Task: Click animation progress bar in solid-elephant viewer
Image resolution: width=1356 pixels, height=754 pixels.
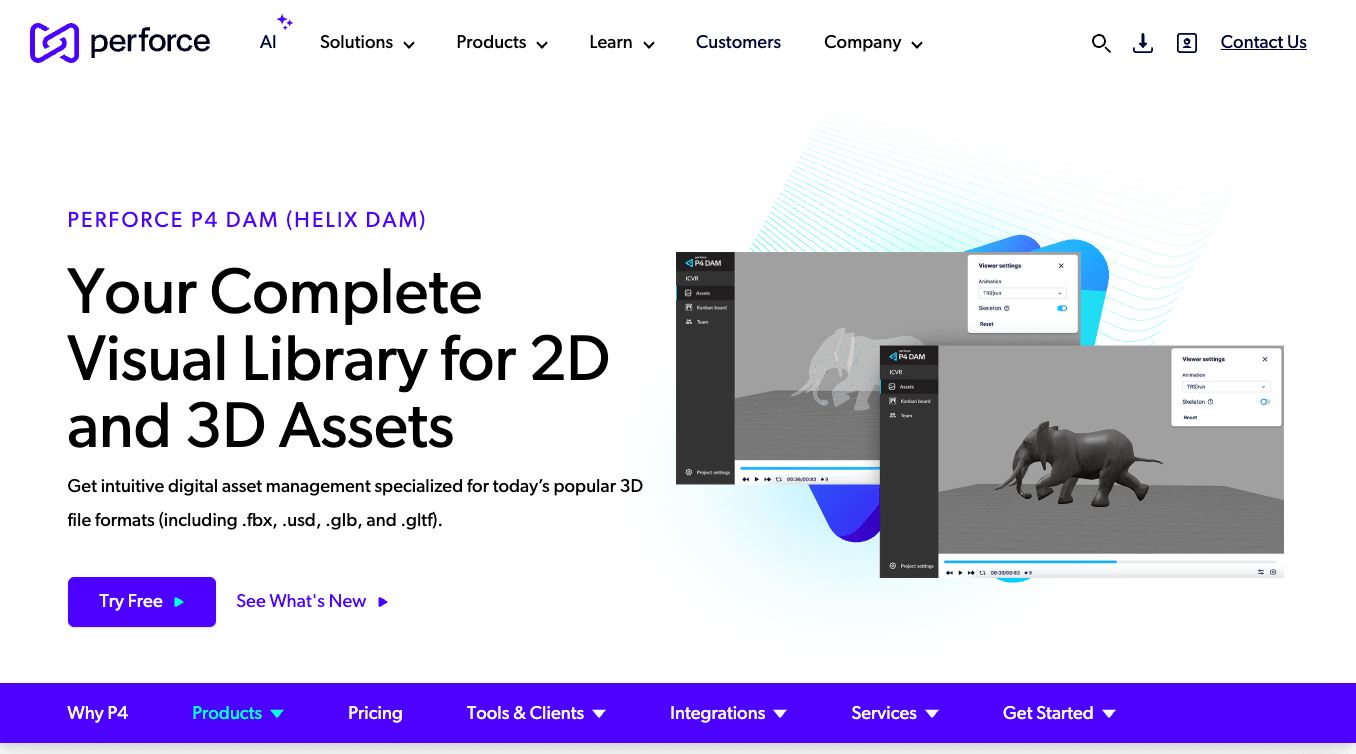Action: click(1110, 562)
